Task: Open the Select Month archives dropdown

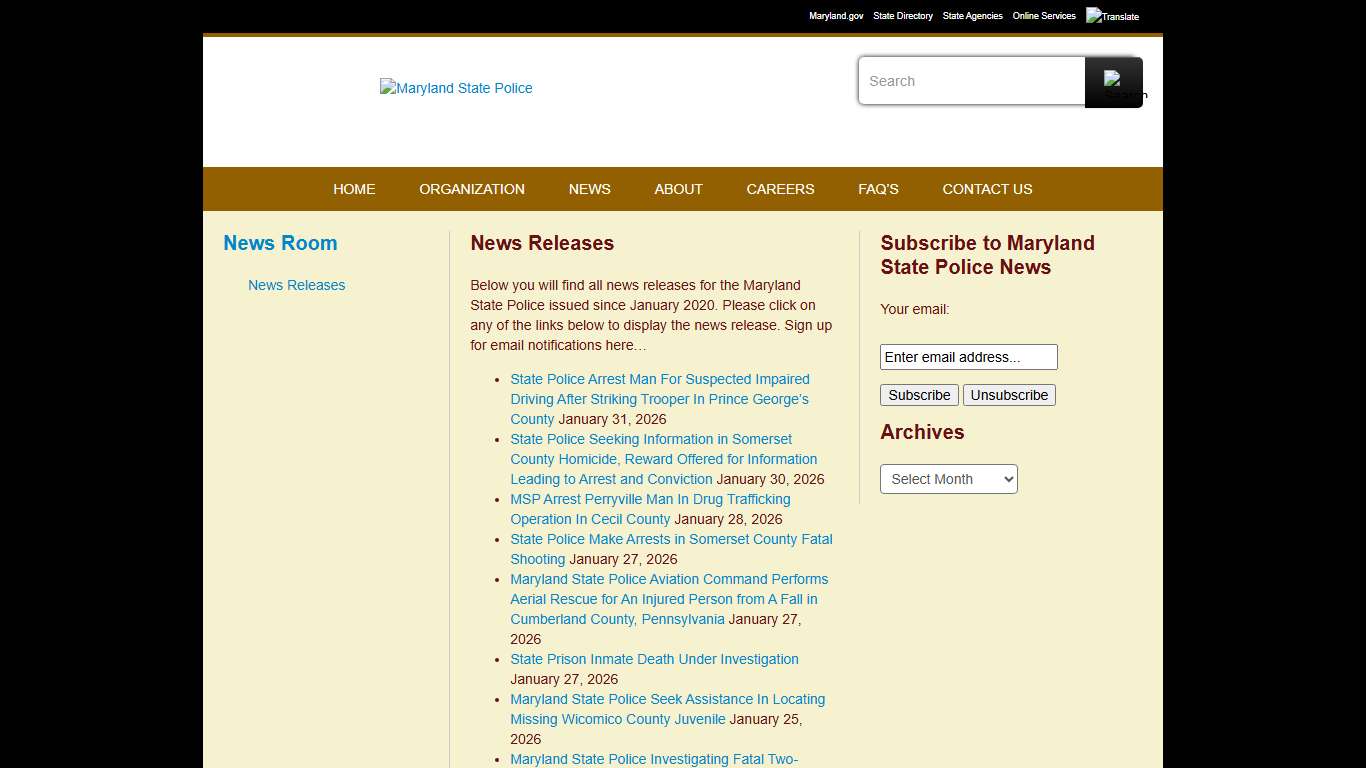Action: [947, 479]
